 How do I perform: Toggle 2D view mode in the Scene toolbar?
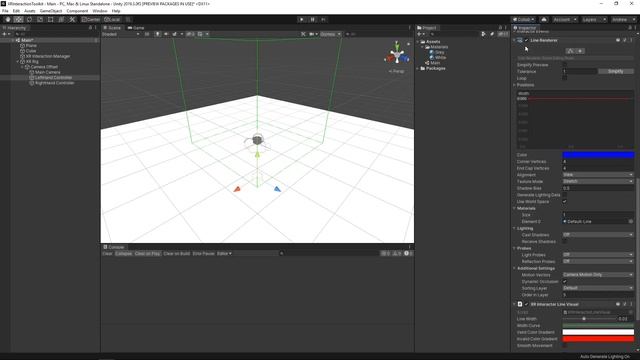(147, 34)
